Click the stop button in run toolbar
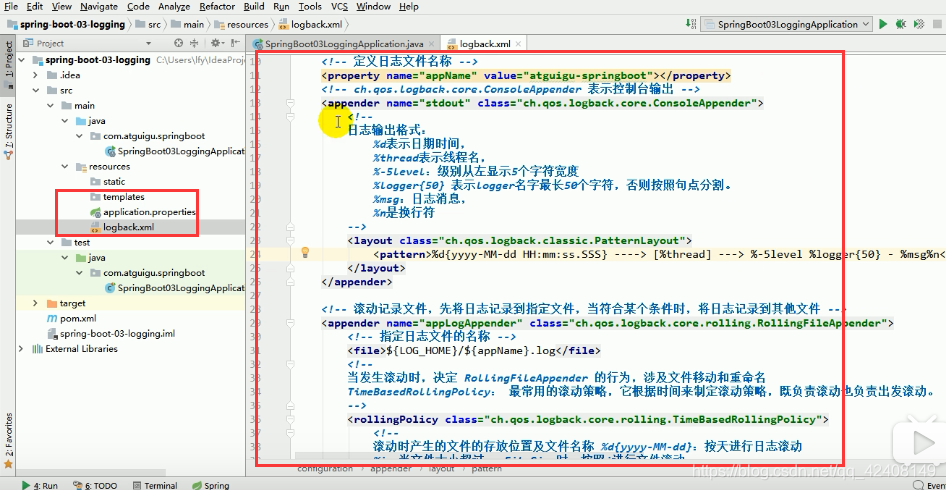Image resolution: width=946 pixels, height=490 pixels. point(936,24)
